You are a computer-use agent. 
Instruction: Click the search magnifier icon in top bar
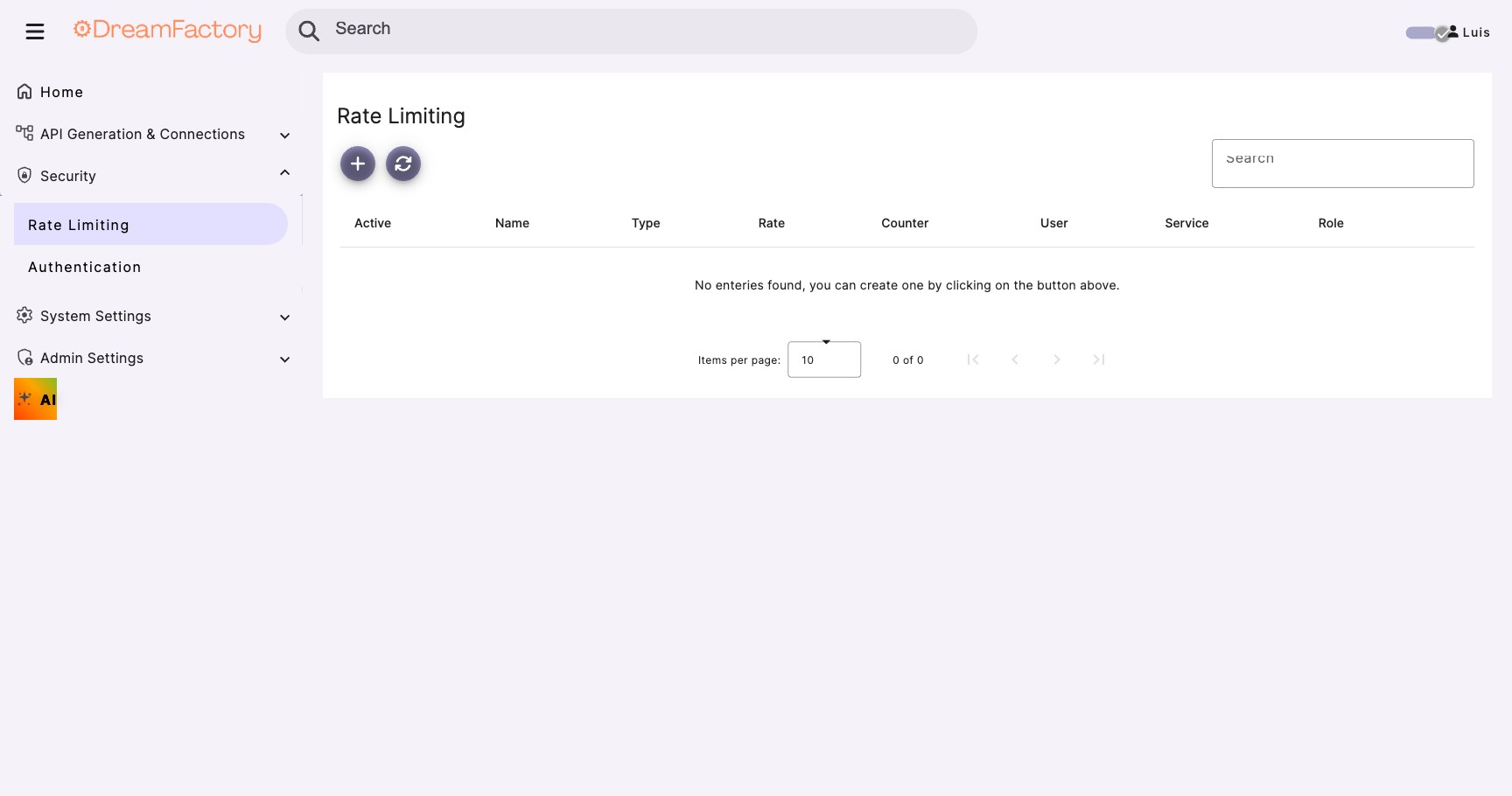coord(309,31)
